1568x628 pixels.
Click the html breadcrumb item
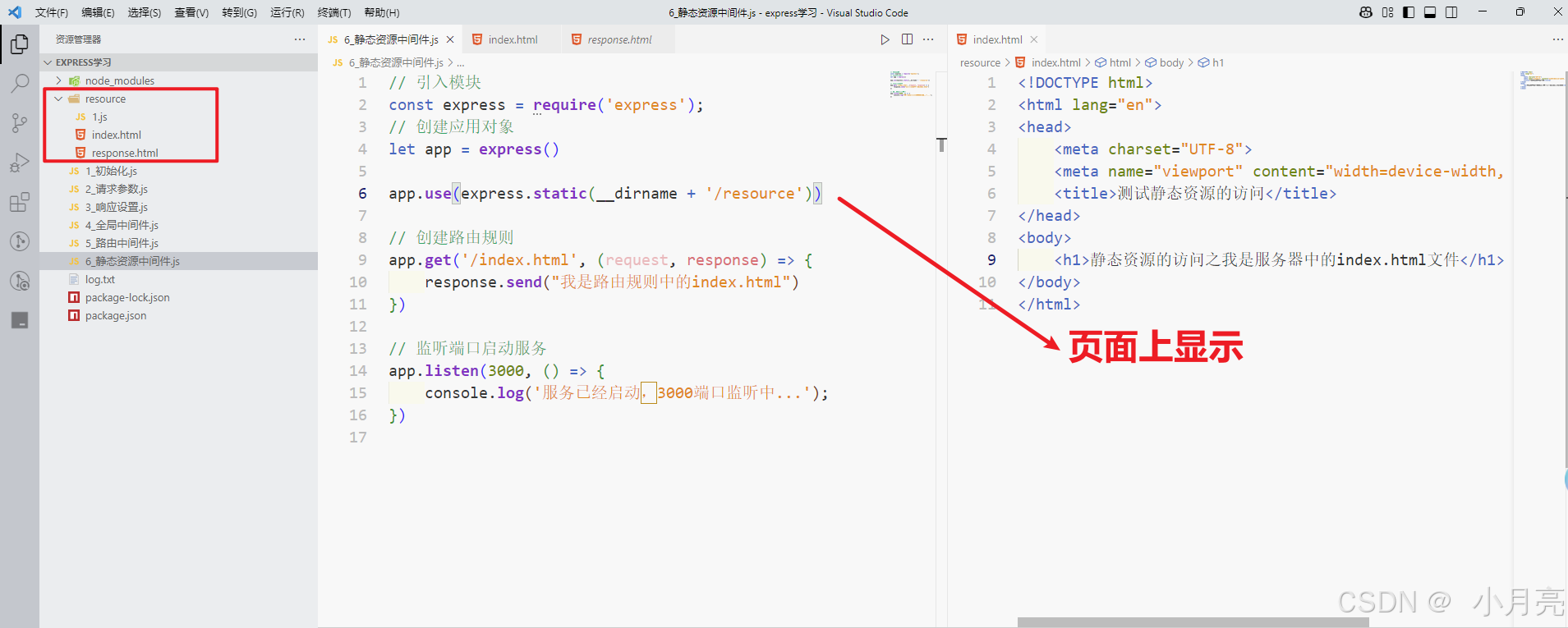1113,62
